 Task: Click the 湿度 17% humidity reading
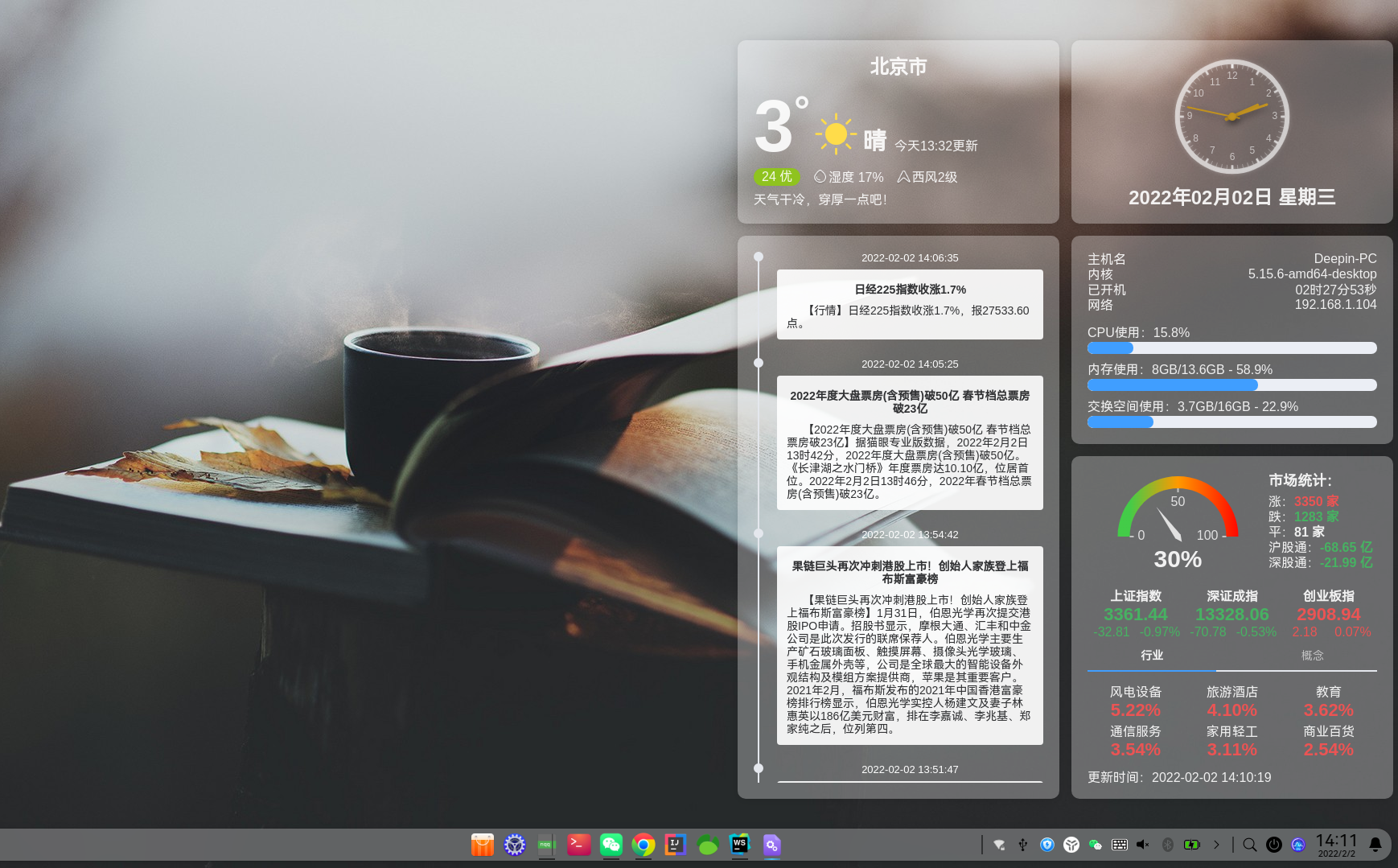849,177
